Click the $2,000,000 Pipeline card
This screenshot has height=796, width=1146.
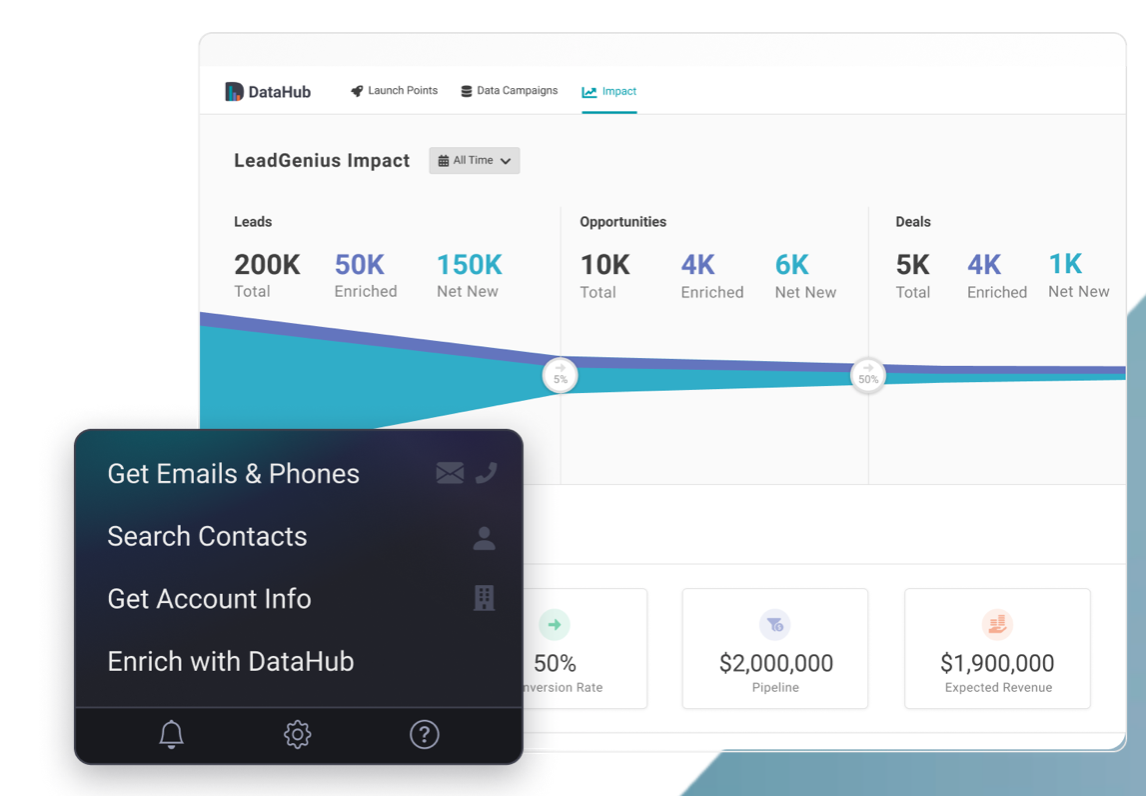tap(775, 648)
